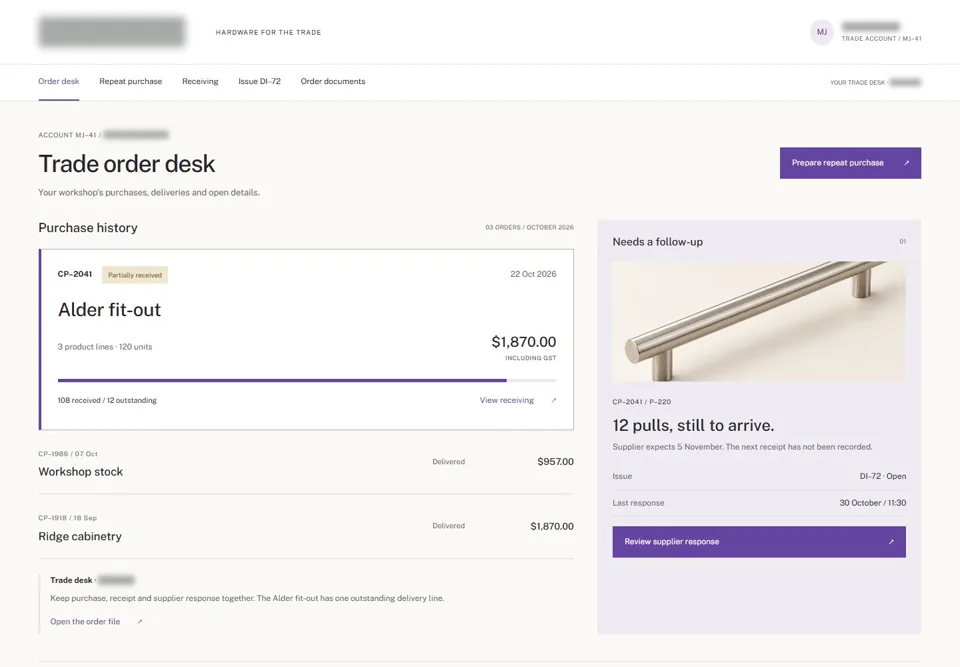960x667 pixels.
Task: Click the DI-72 · Open issue value
Action: tap(882, 476)
